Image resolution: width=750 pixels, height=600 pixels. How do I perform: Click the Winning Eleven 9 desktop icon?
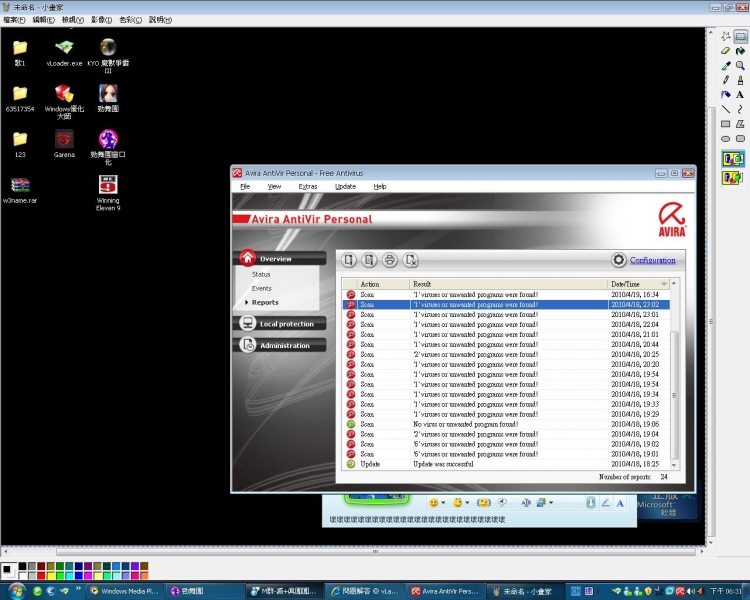108,193
